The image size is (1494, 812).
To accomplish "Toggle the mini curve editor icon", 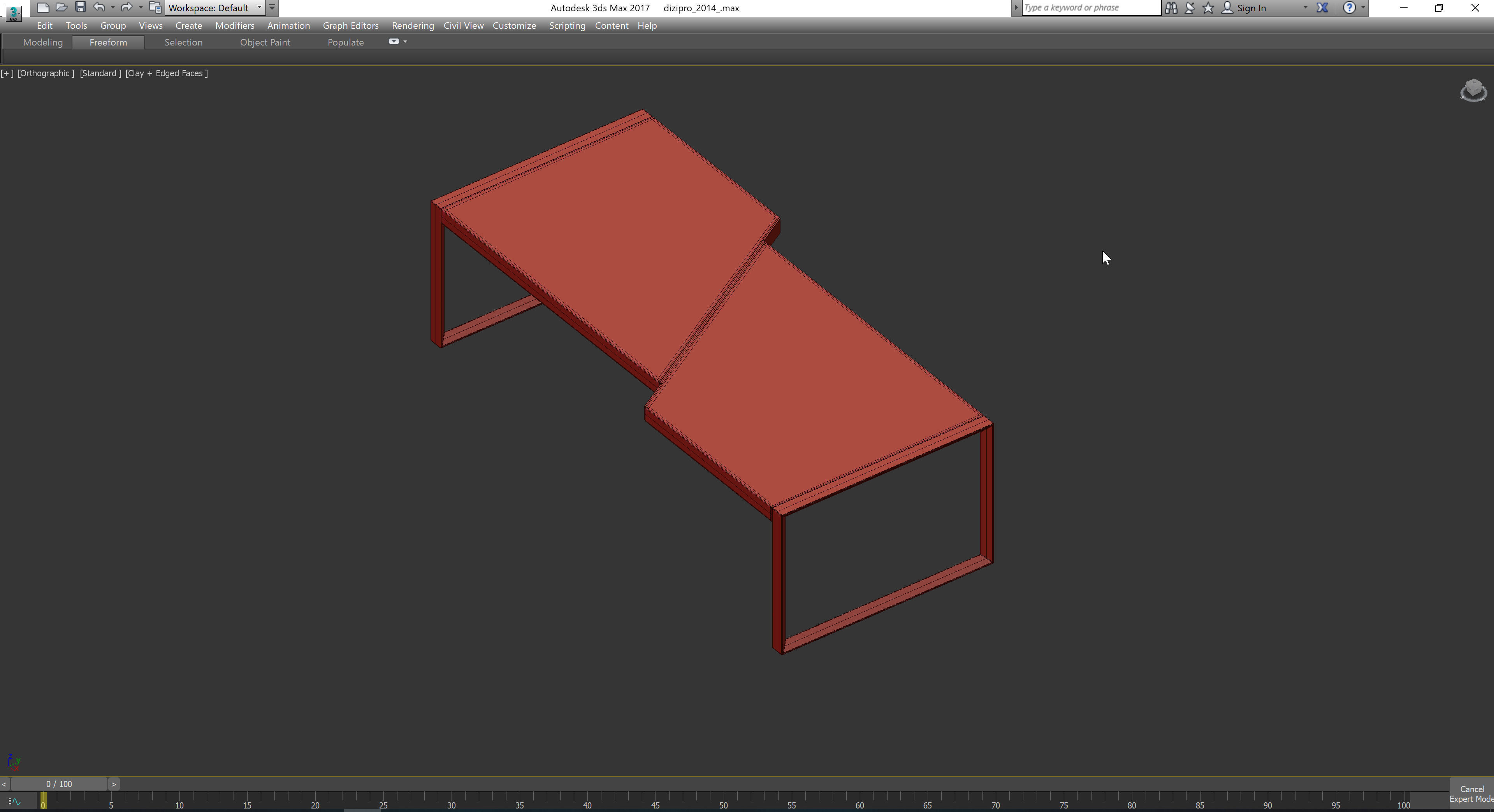I will (x=14, y=802).
